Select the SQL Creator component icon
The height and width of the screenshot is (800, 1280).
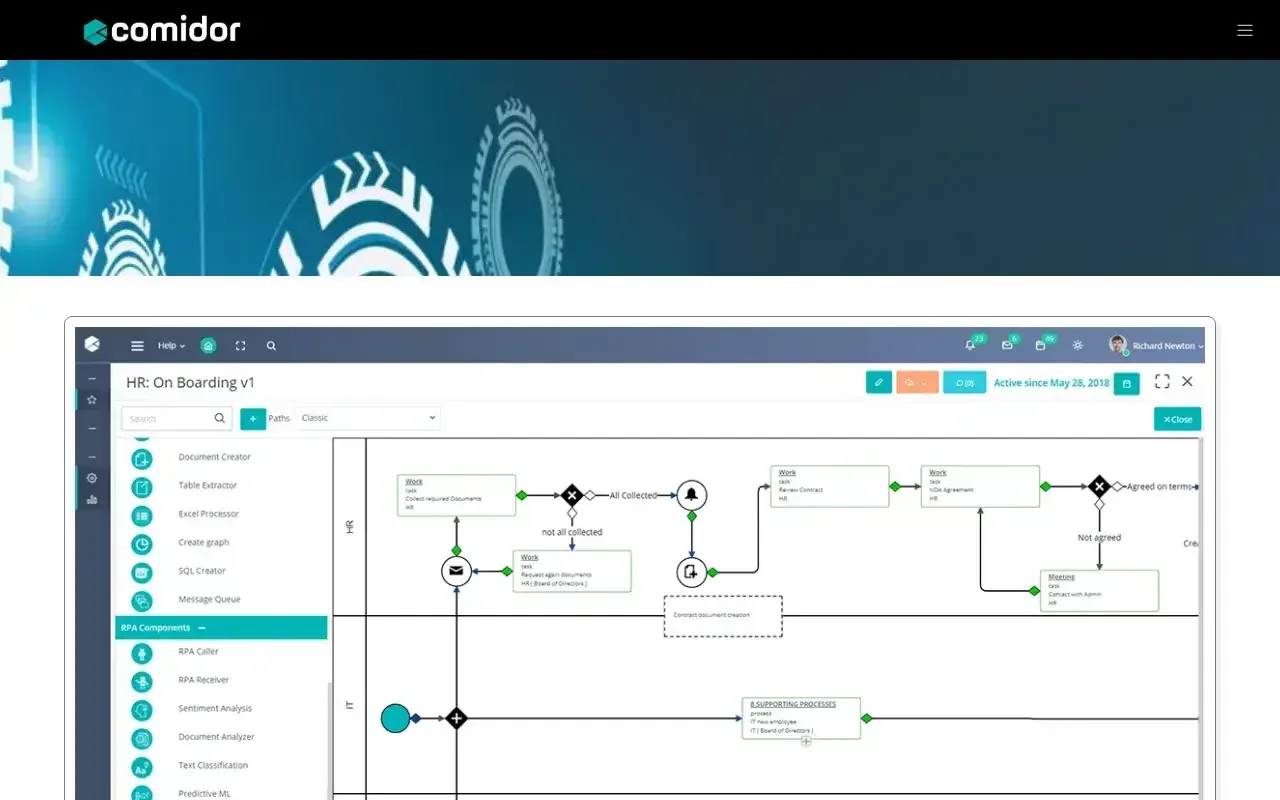142,572
